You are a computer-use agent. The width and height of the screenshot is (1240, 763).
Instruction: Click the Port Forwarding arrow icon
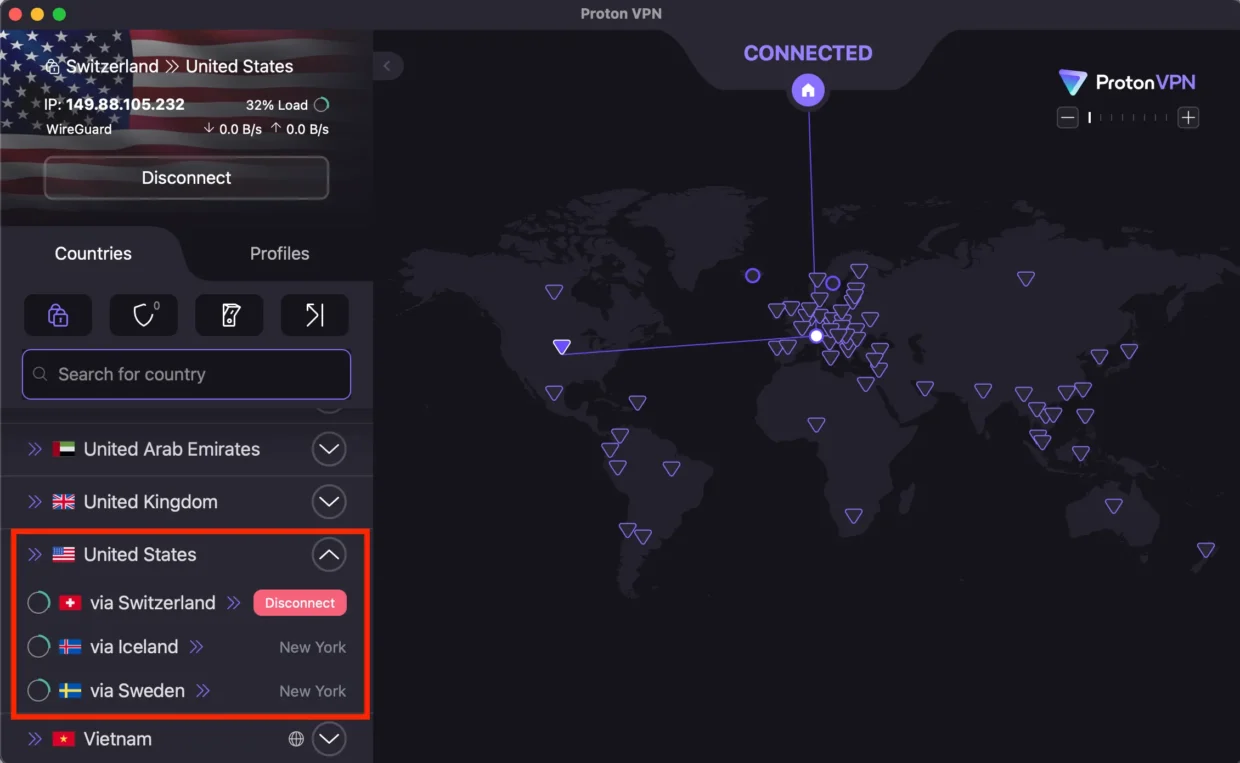pyautogui.click(x=315, y=315)
